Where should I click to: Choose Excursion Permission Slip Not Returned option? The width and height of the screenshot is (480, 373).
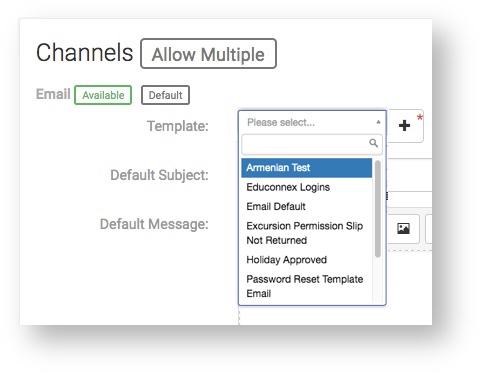tap(307, 233)
